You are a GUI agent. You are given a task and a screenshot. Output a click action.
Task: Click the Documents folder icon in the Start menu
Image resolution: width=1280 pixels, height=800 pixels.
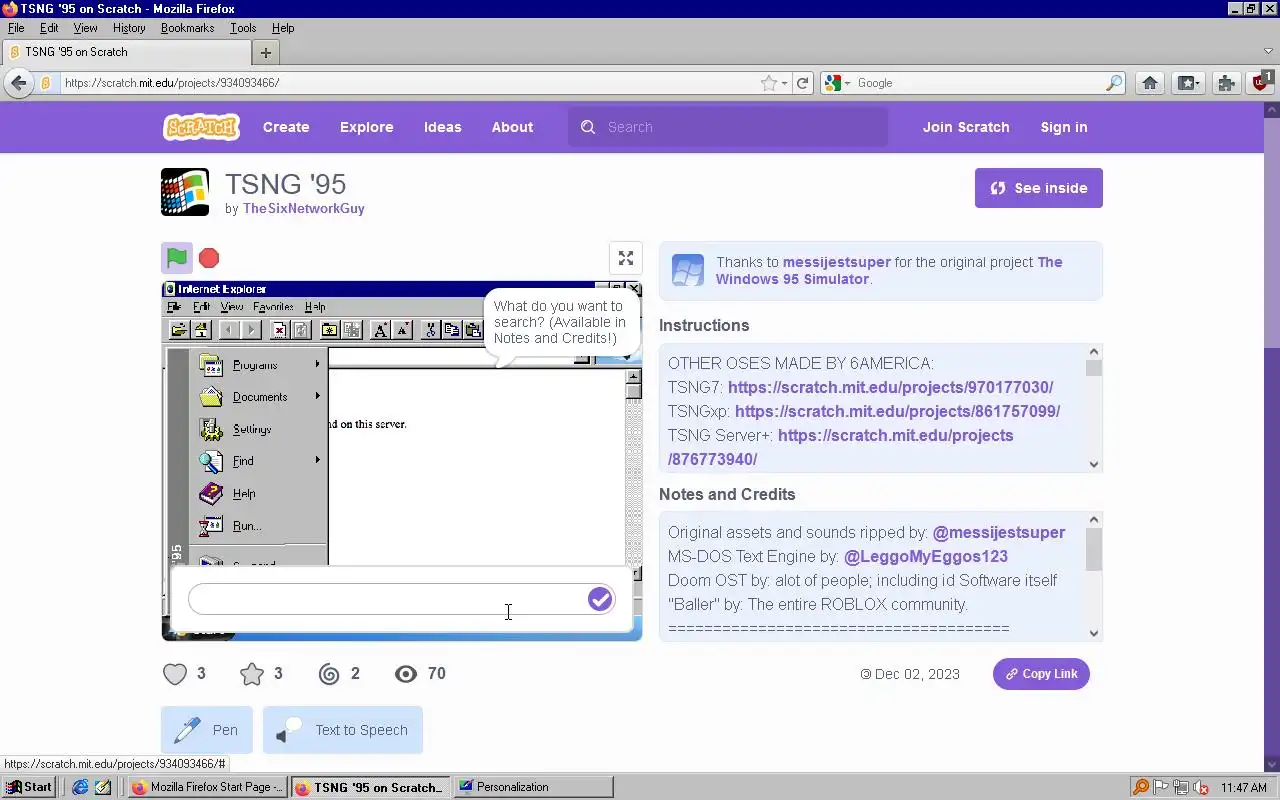[x=211, y=397]
